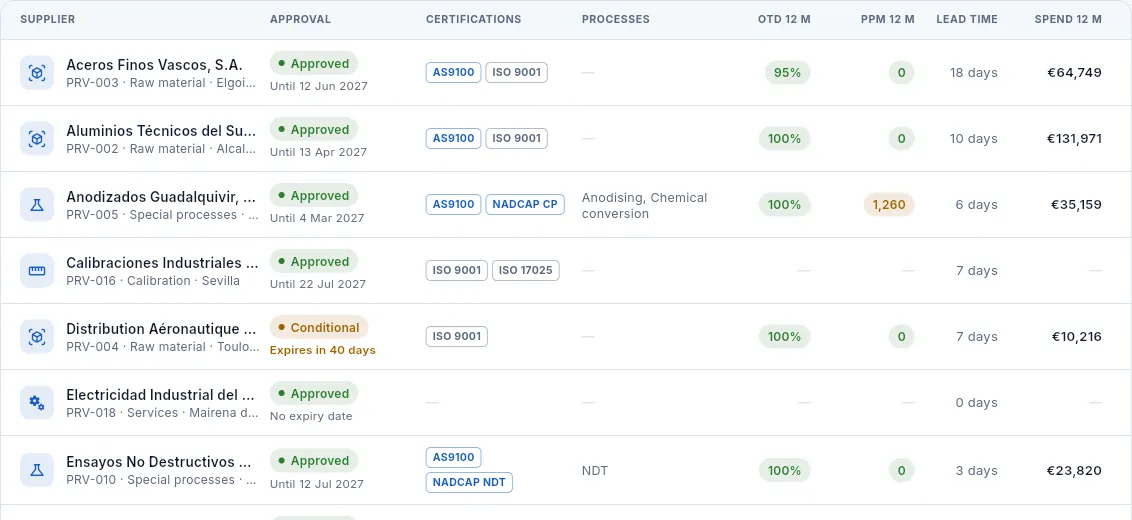1132x520 pixels.
Task: Click the cube icon for Aceros Finos Vascos
Action: (x=37, y=73)
